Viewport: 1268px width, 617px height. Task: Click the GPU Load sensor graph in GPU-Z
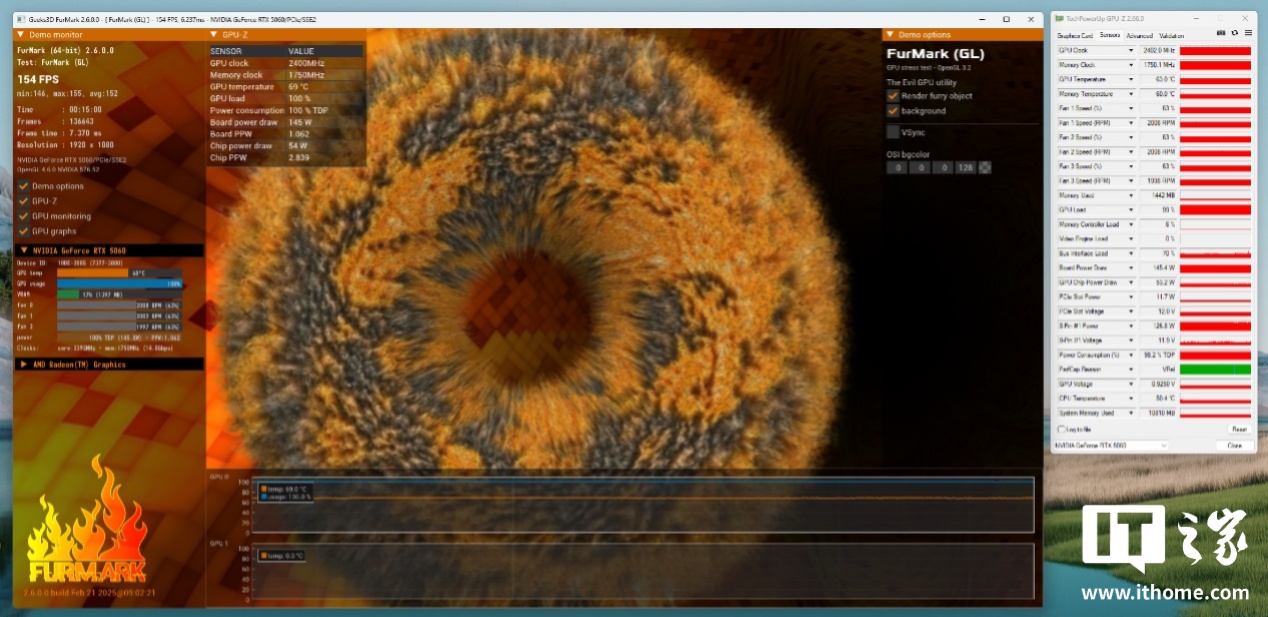1215,210
